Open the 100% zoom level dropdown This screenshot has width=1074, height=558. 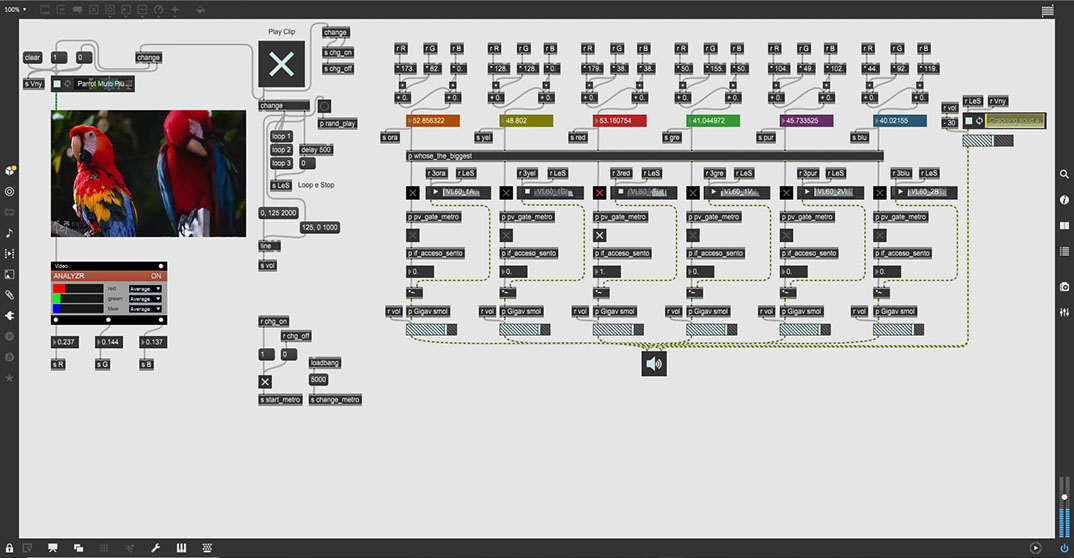tap(14, 9)
